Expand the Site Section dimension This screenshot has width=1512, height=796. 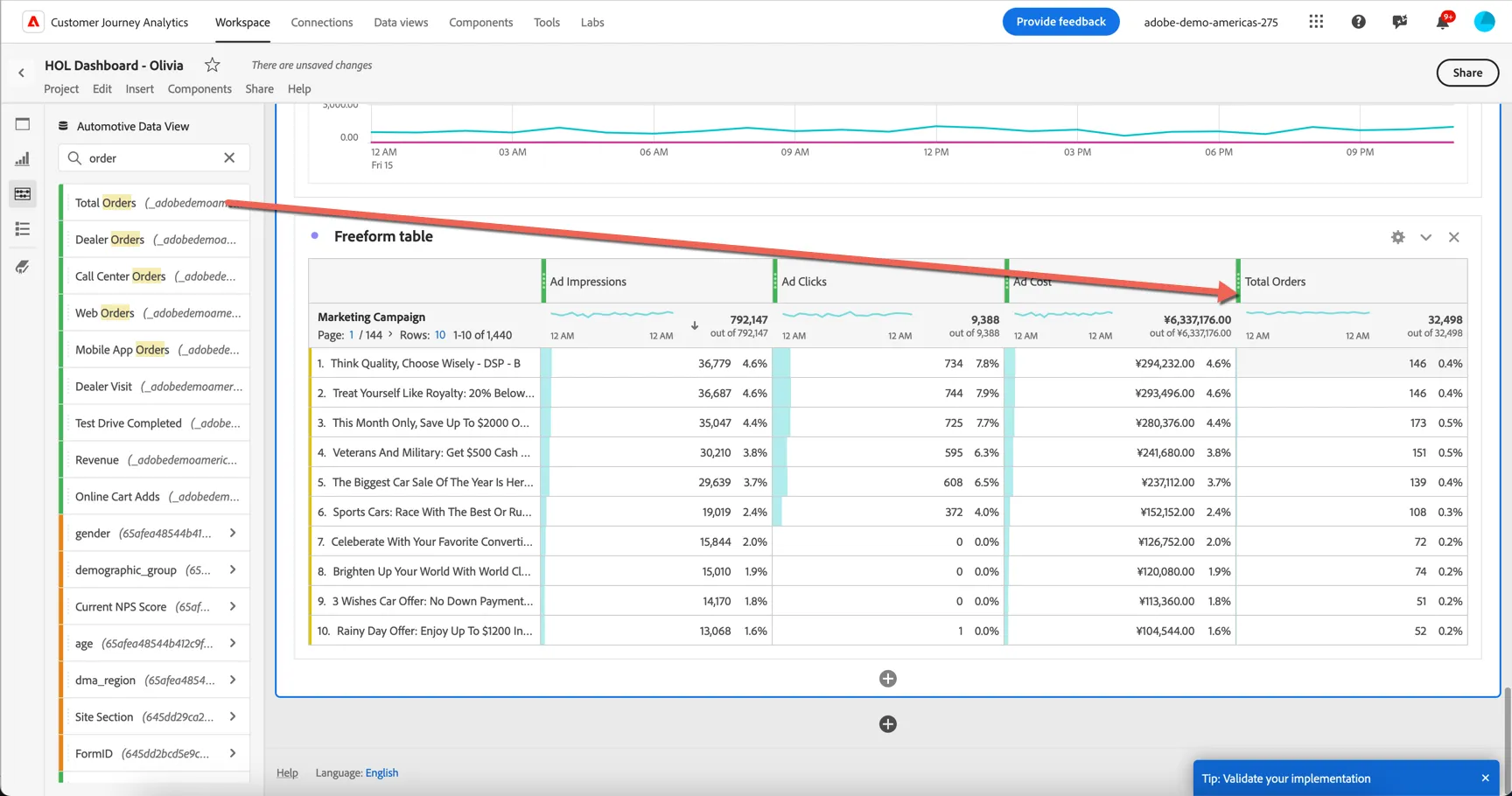[233, 716]
